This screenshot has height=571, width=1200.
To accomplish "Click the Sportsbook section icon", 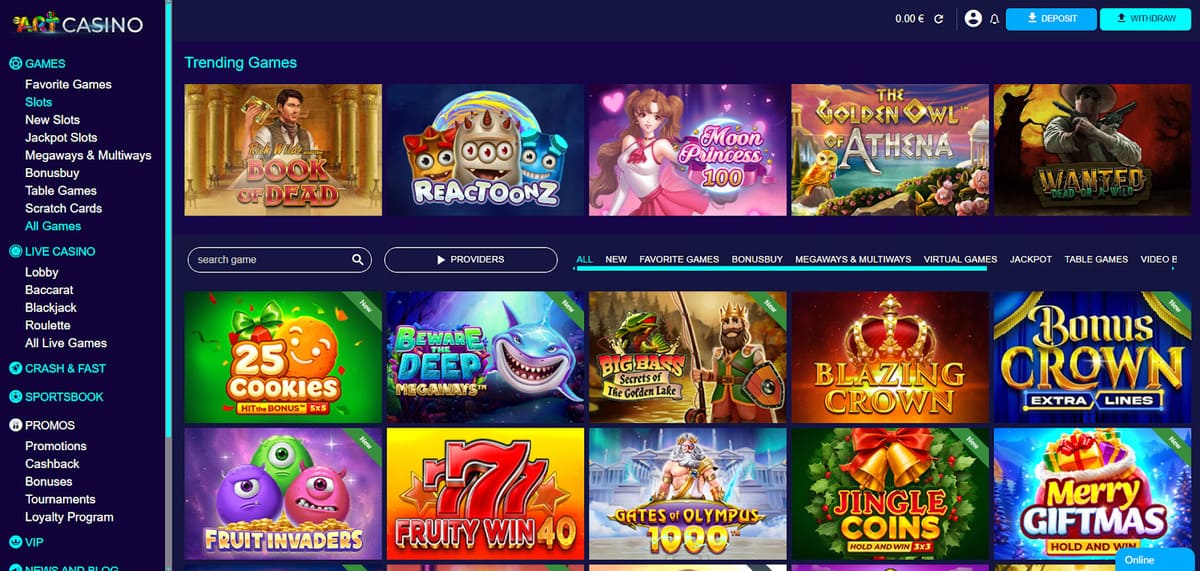I will (x=15, y=397).
